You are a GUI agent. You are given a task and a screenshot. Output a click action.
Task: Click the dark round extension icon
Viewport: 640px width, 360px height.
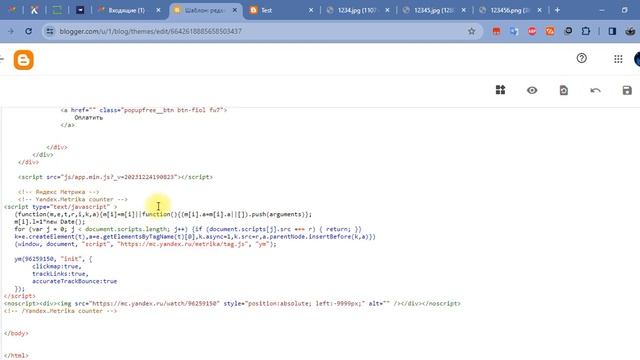568,31
